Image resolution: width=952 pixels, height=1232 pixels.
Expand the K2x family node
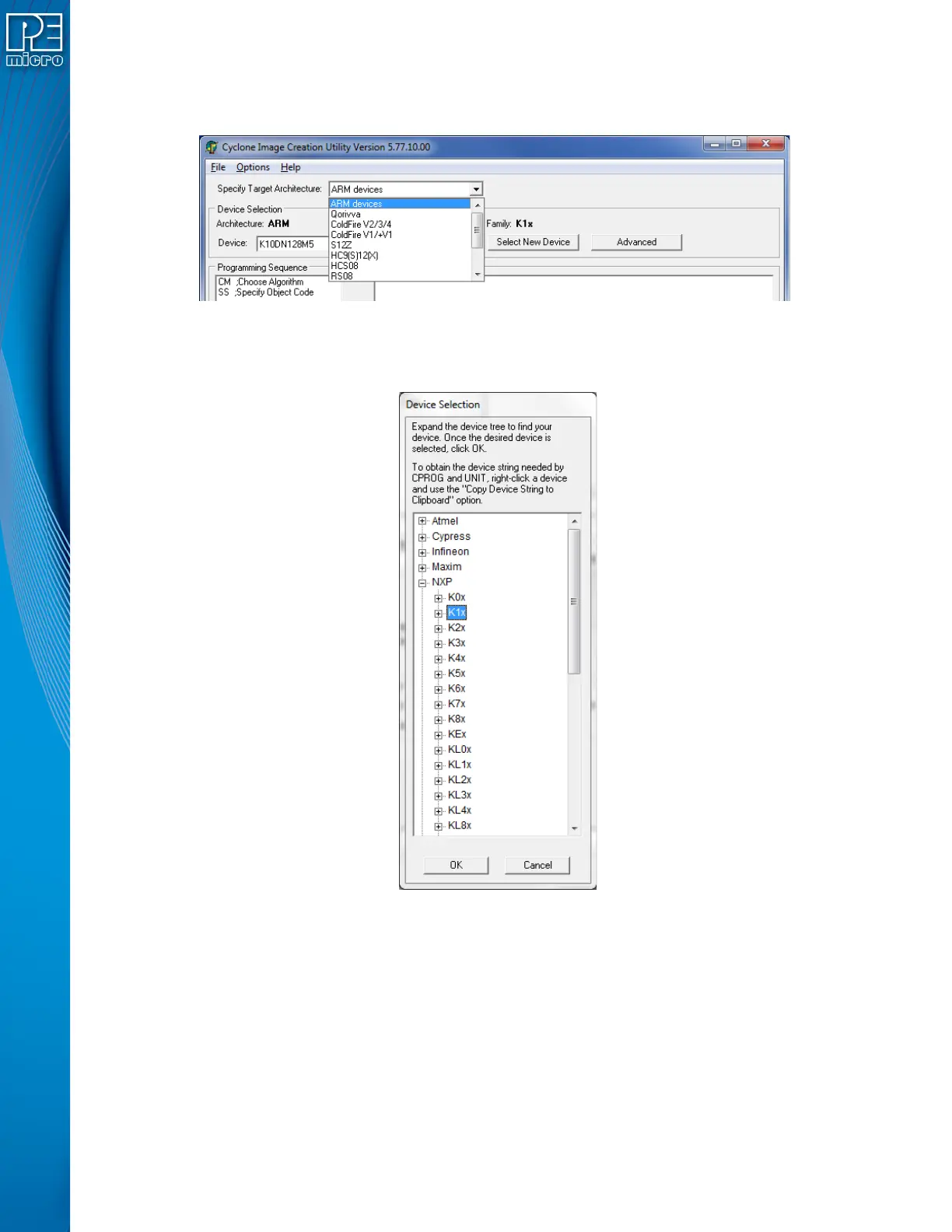(439, 628)
